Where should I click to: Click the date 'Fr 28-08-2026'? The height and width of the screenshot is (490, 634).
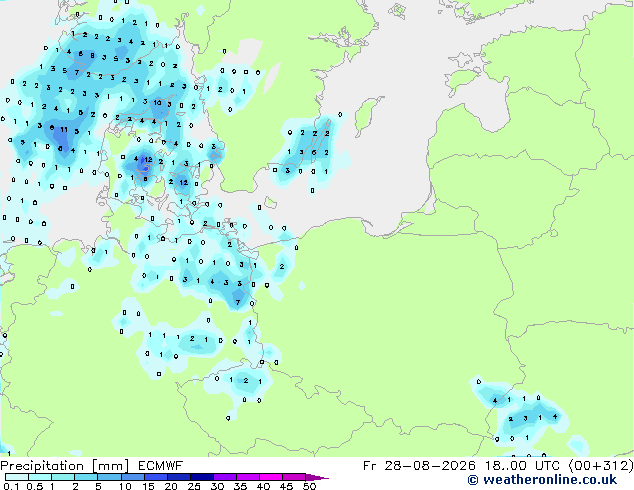[x=419, y=466]
